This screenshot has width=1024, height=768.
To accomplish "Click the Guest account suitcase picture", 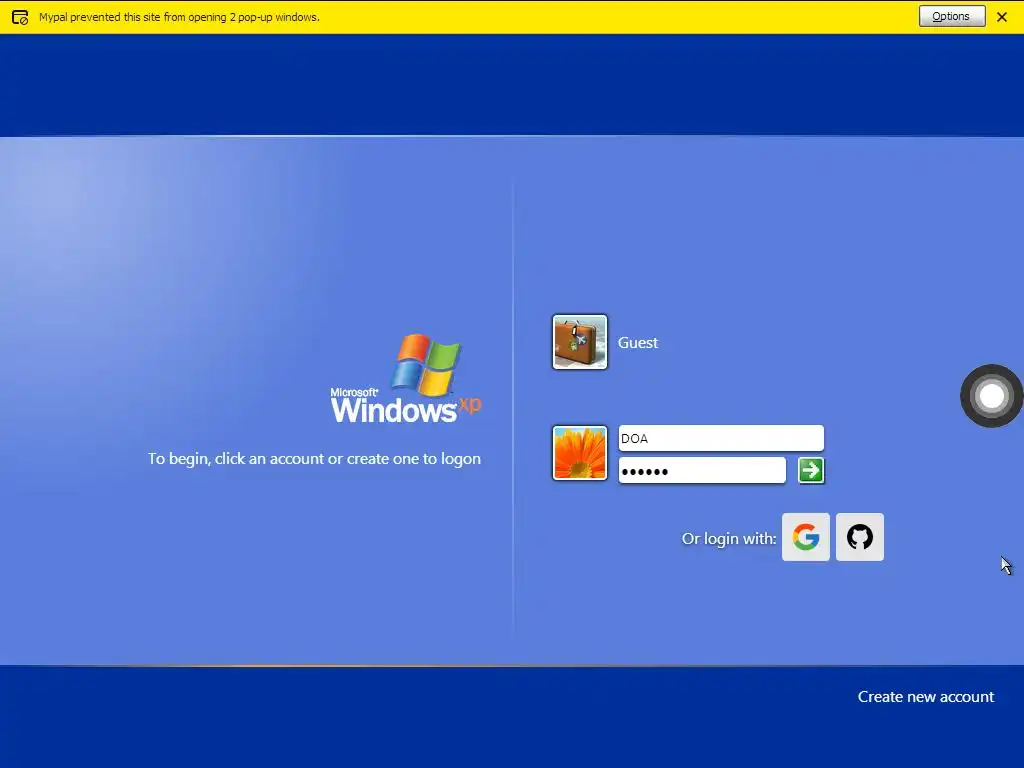I will pos(579,342).
